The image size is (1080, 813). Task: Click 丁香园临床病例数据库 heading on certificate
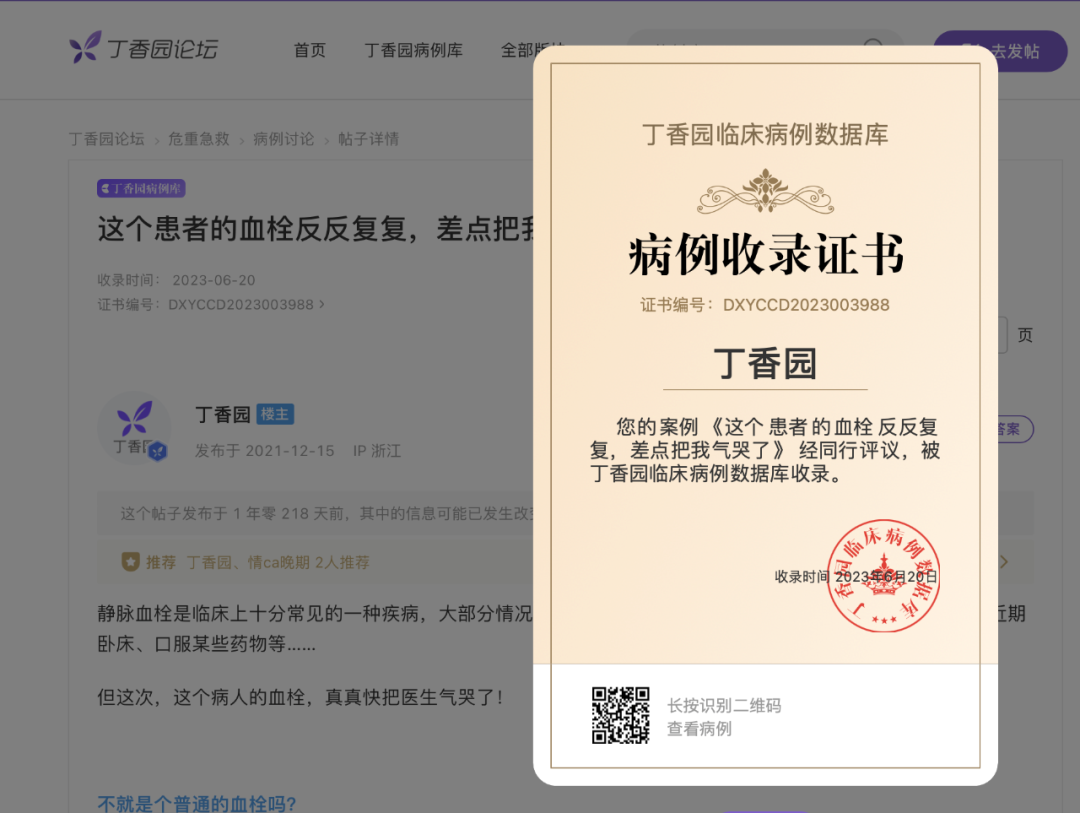coord(765,134)
